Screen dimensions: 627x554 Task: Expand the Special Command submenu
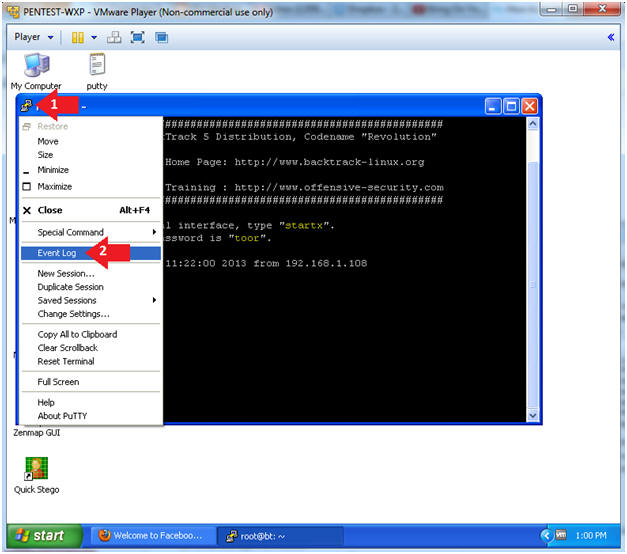(91, 232)
